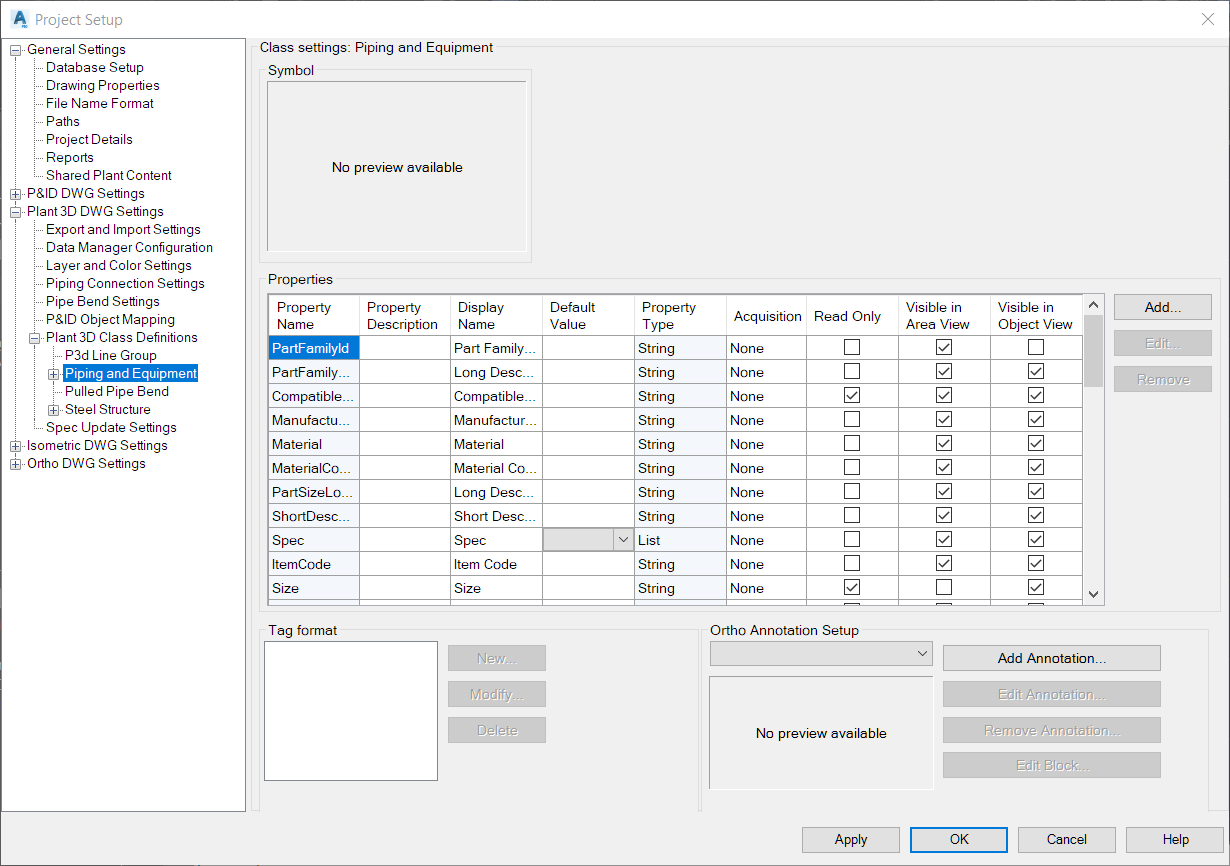This screenshot has height=866, width=1230.
Task: Check Read Only for the Material property
Action: pyautogui.click(x=850, y=443)
